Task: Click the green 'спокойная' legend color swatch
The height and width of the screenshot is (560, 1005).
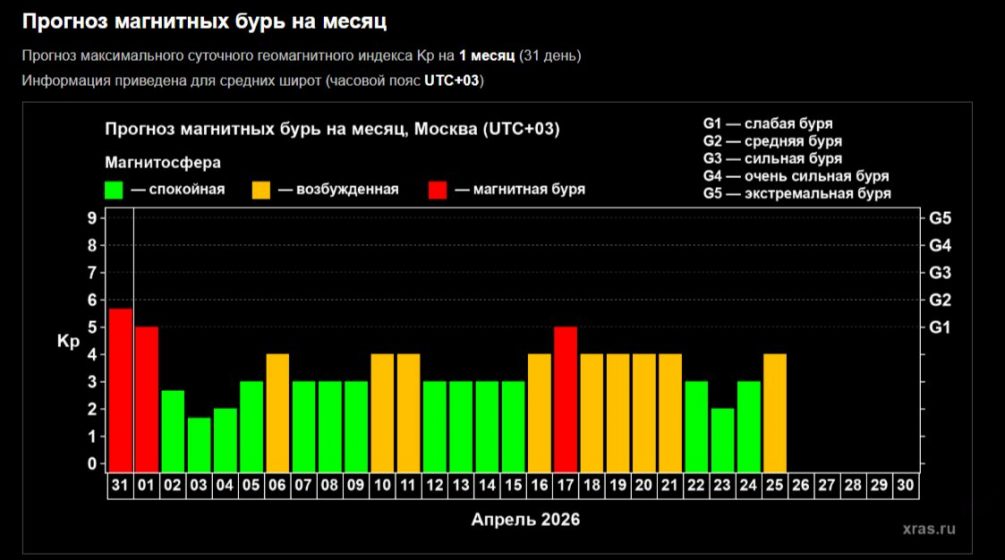Action: pyautogui.click(x=114, y=189)
